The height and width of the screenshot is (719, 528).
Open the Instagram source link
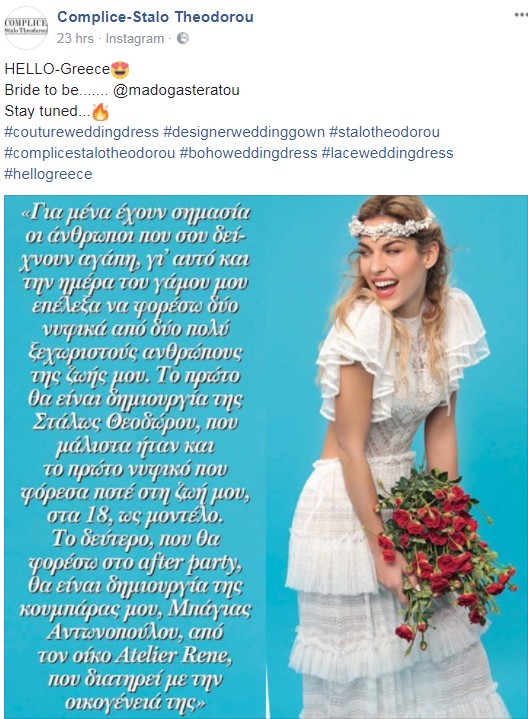click(134, 39)
